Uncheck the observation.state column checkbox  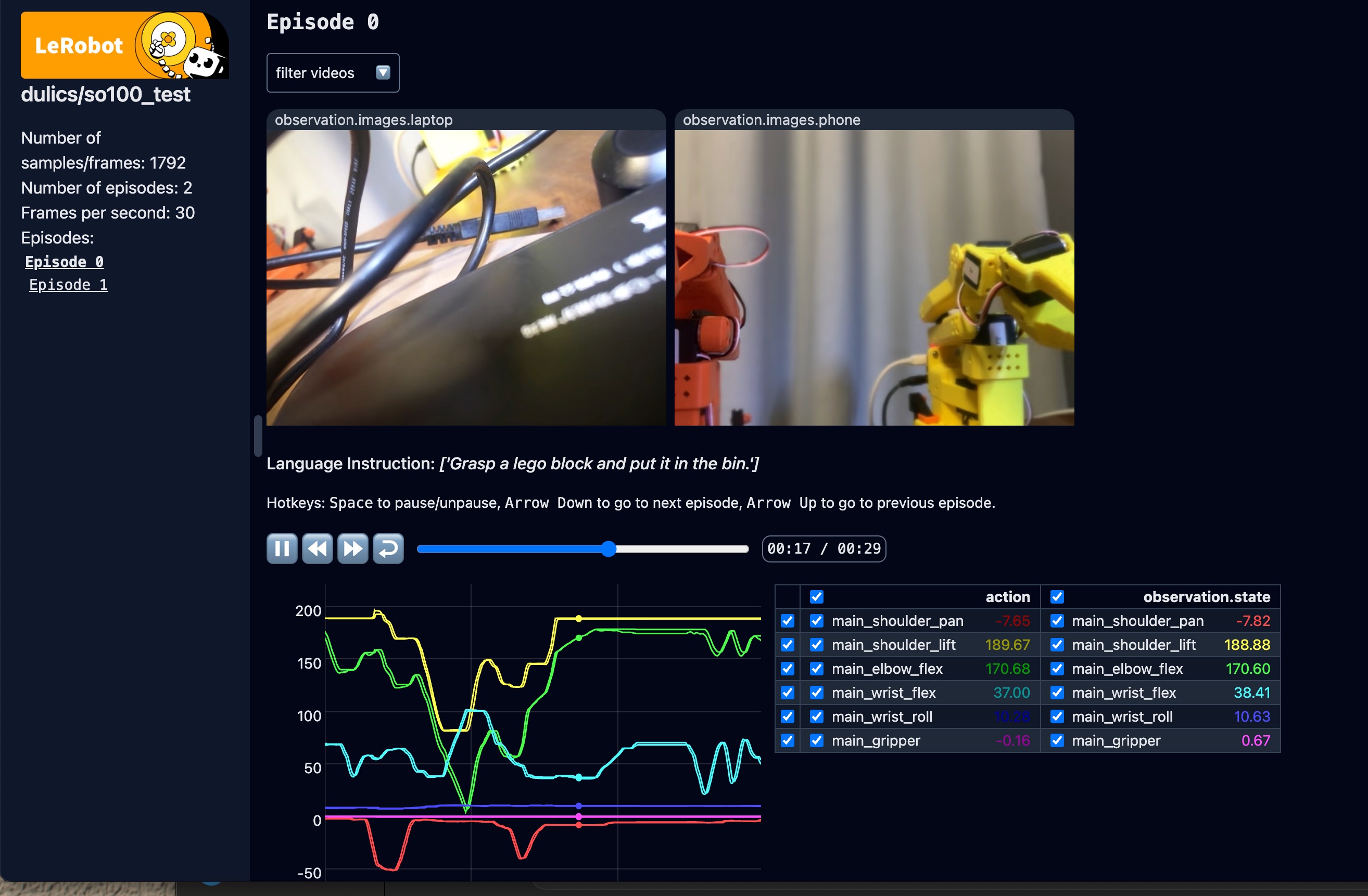[x=1057, y=597]
